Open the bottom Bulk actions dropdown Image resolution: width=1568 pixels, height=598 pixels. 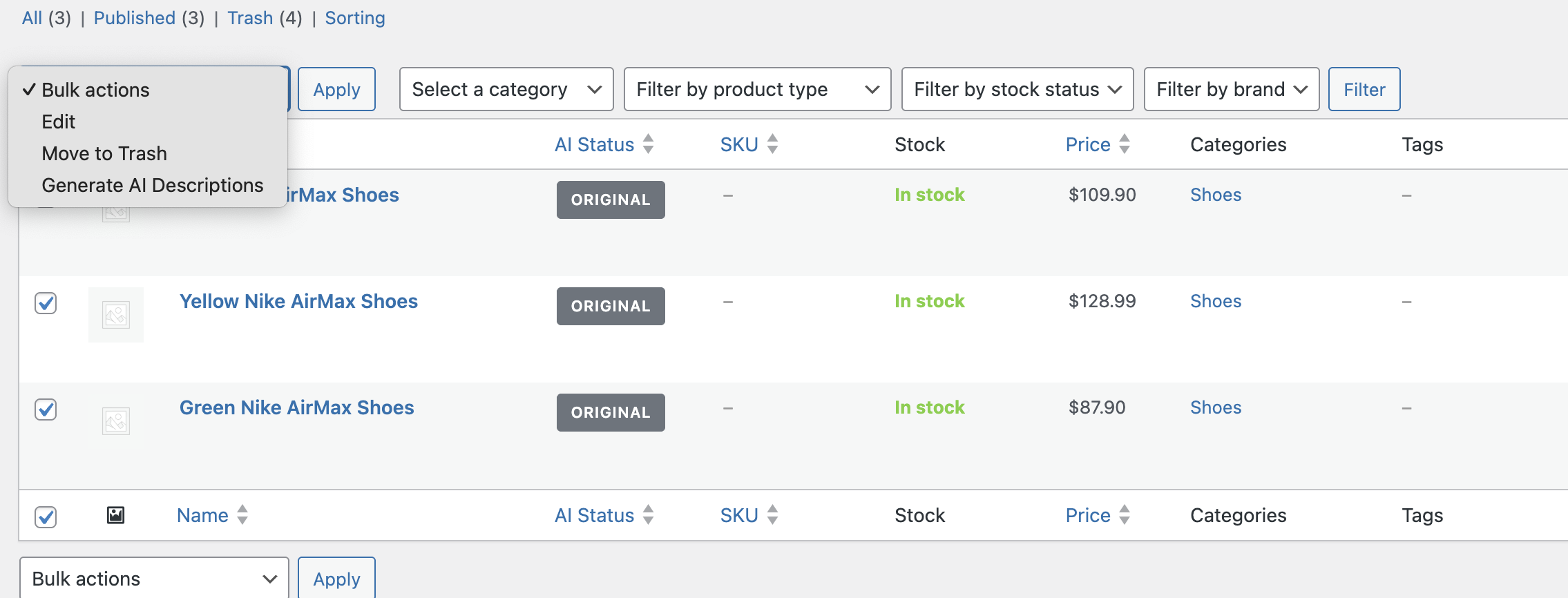click(x=154, y=579)
